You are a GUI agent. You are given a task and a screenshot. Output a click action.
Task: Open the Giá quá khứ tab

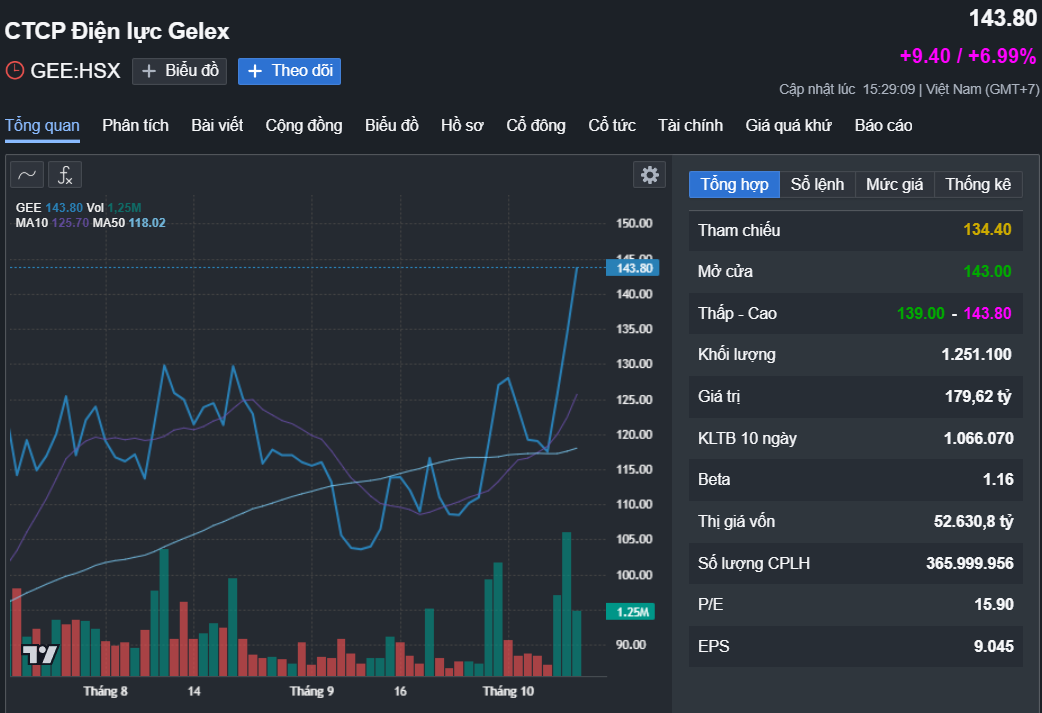pyautogui.click(x=788, y=125)
